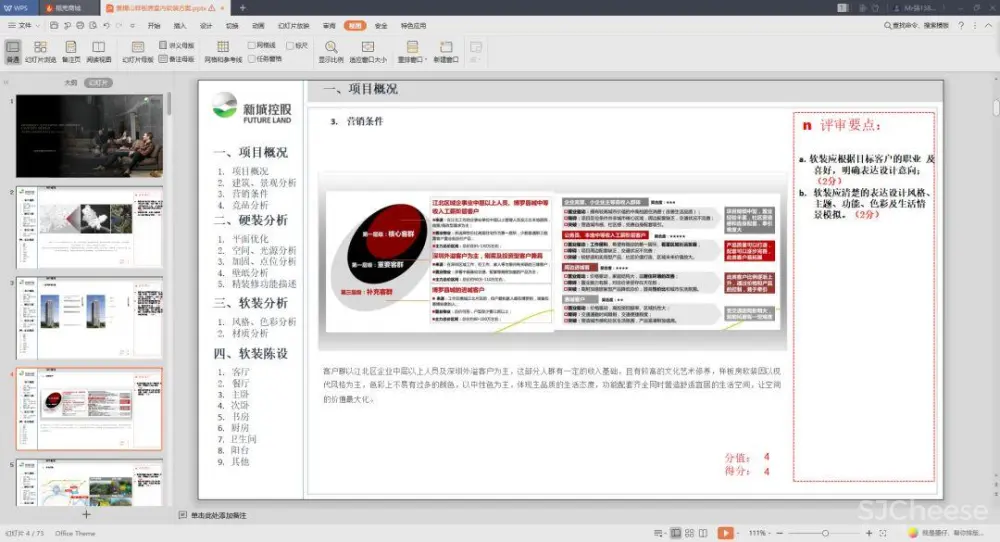Click 单击此处添加备注 notes area
1000x542 pixels.
coord(218,515)
